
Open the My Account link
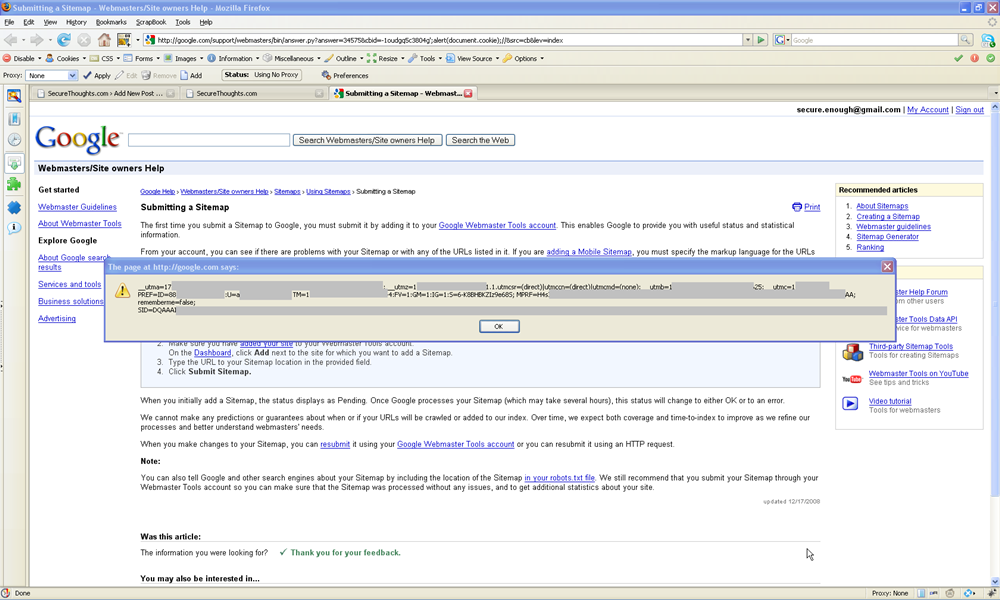pyautogui.click(x=927, y=110)
